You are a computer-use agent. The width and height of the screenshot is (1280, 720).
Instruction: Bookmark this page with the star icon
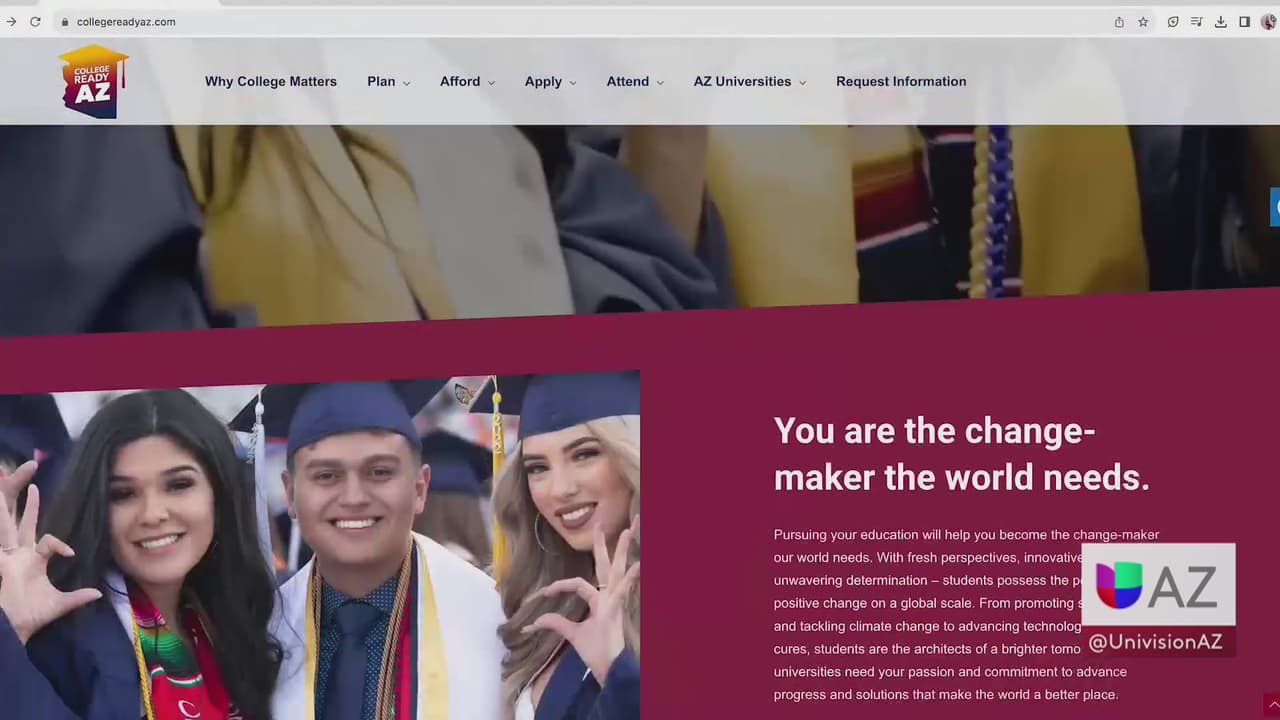click(1143, 22)
